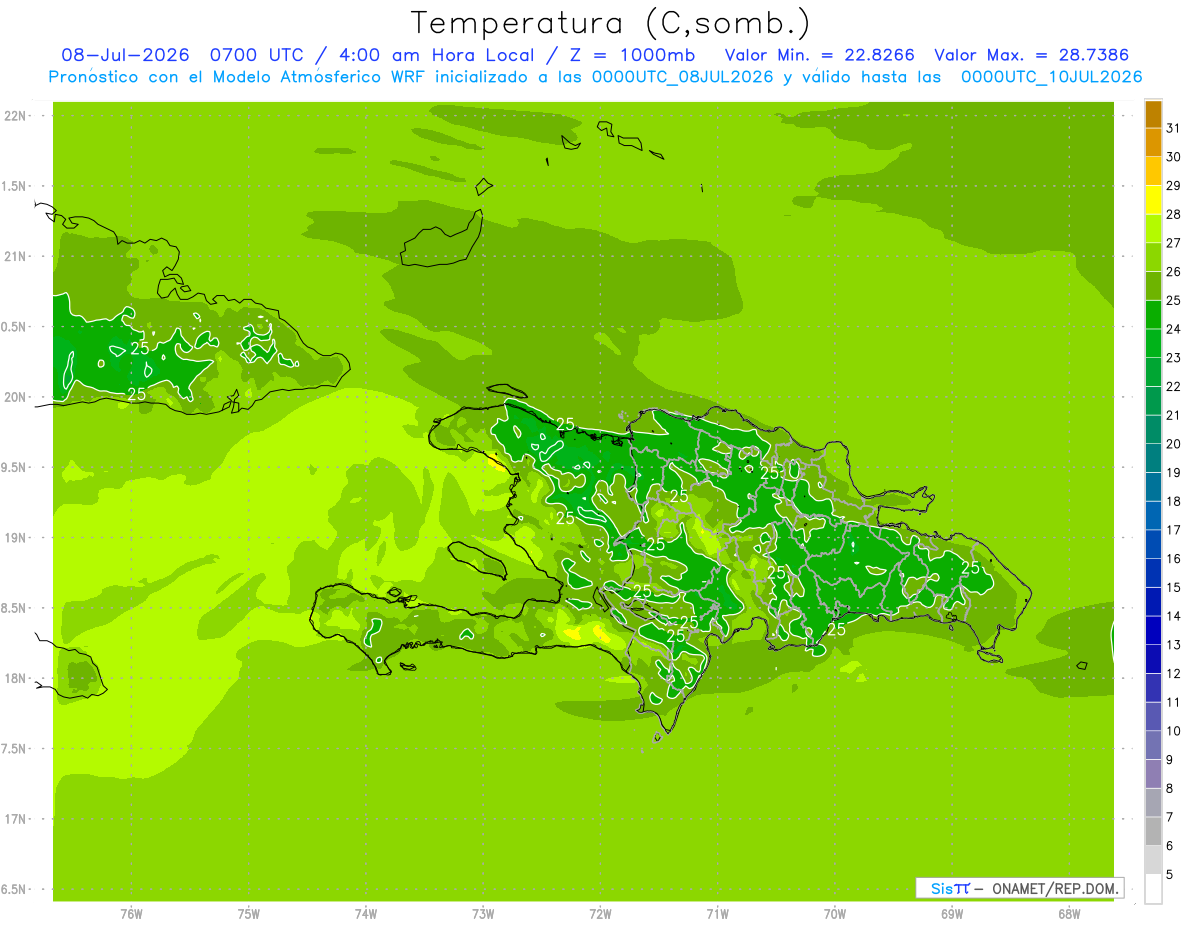1200x927 pixels.
Task: Click the "18N" latitude axis label
Action: coord(15,678)
